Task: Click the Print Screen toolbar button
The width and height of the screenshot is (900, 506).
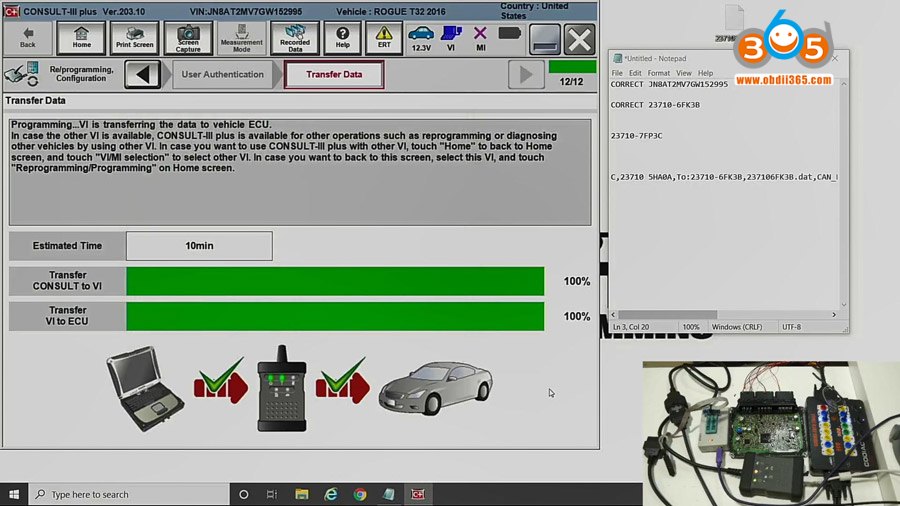Action: click(x=135, y=38)
